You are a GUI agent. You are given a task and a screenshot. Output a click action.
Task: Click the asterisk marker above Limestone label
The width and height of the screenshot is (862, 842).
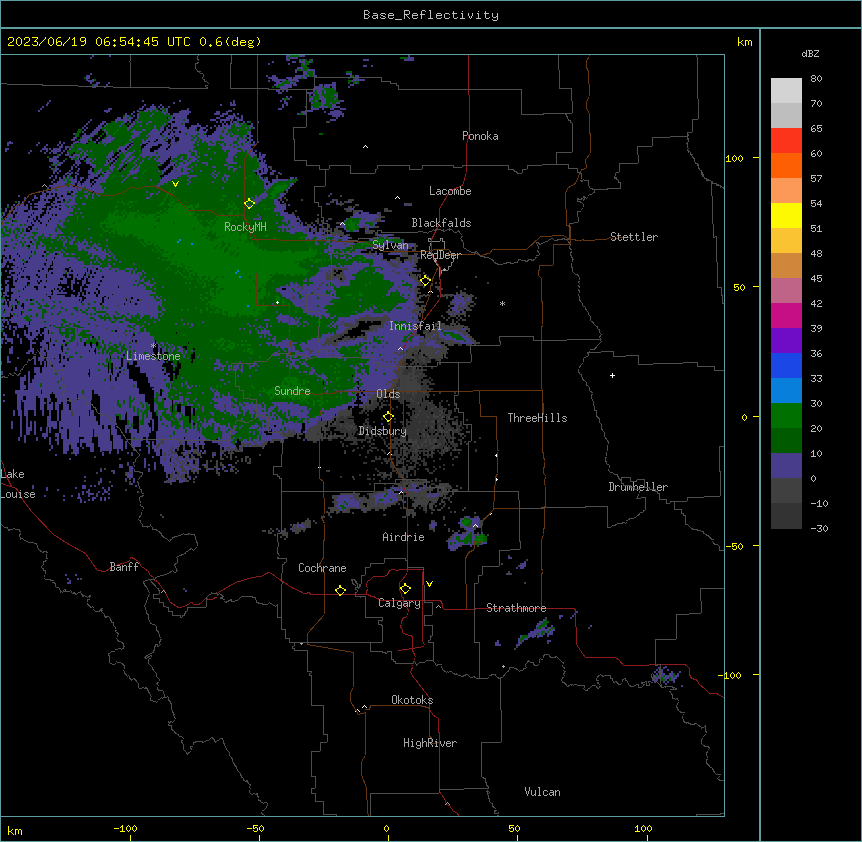[x=153, y=346]
